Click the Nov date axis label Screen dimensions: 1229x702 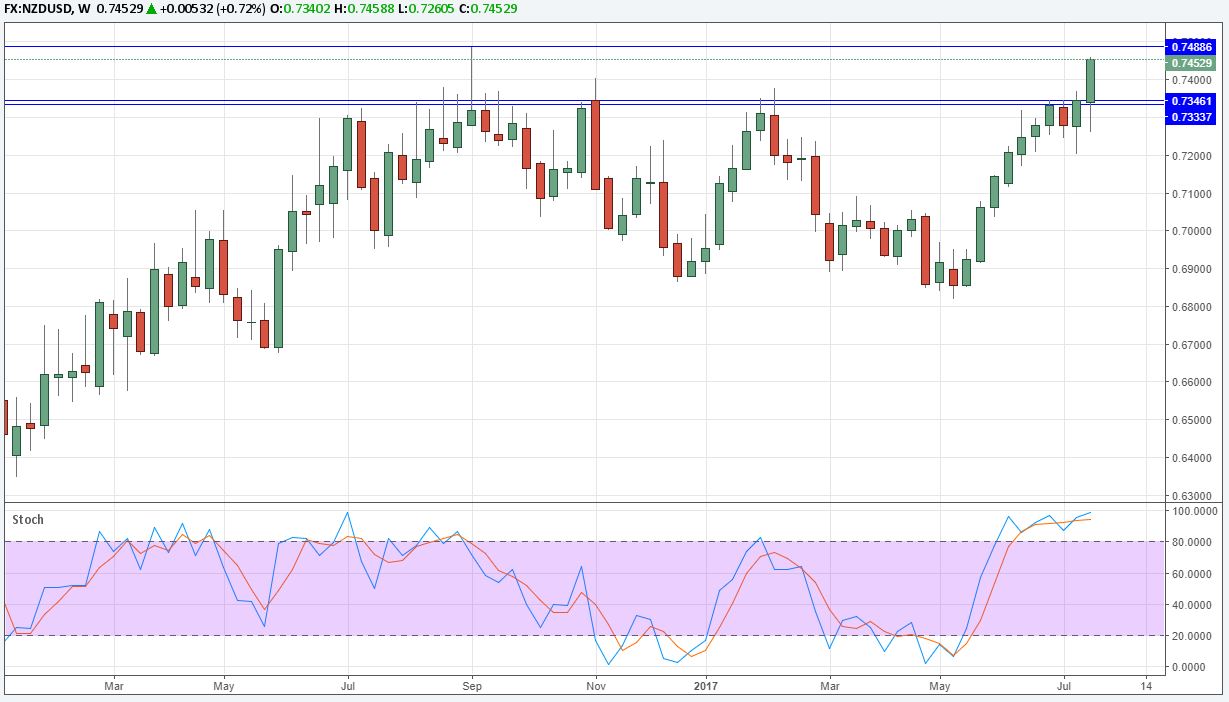click(x=596, y=686)
